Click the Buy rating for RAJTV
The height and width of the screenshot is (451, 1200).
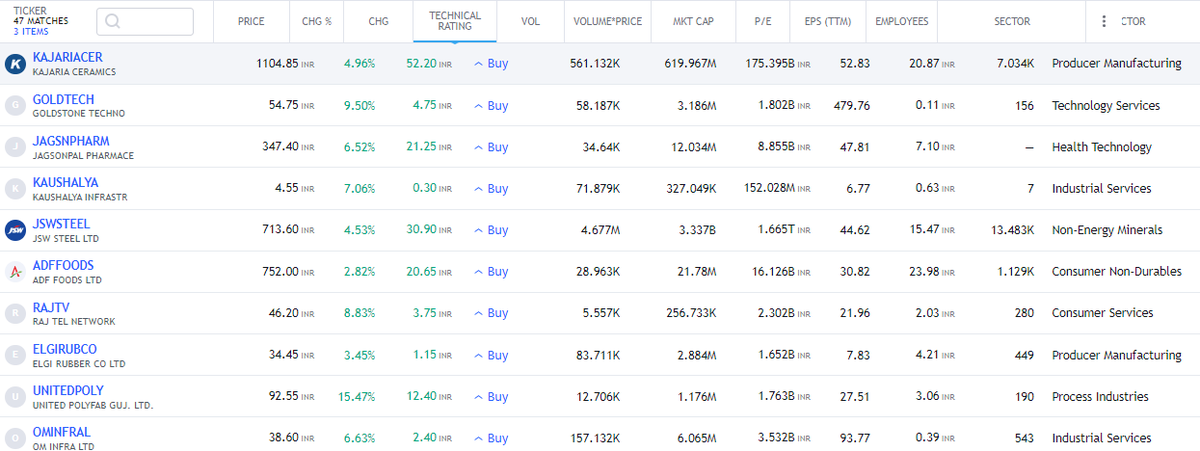(491, 313)
